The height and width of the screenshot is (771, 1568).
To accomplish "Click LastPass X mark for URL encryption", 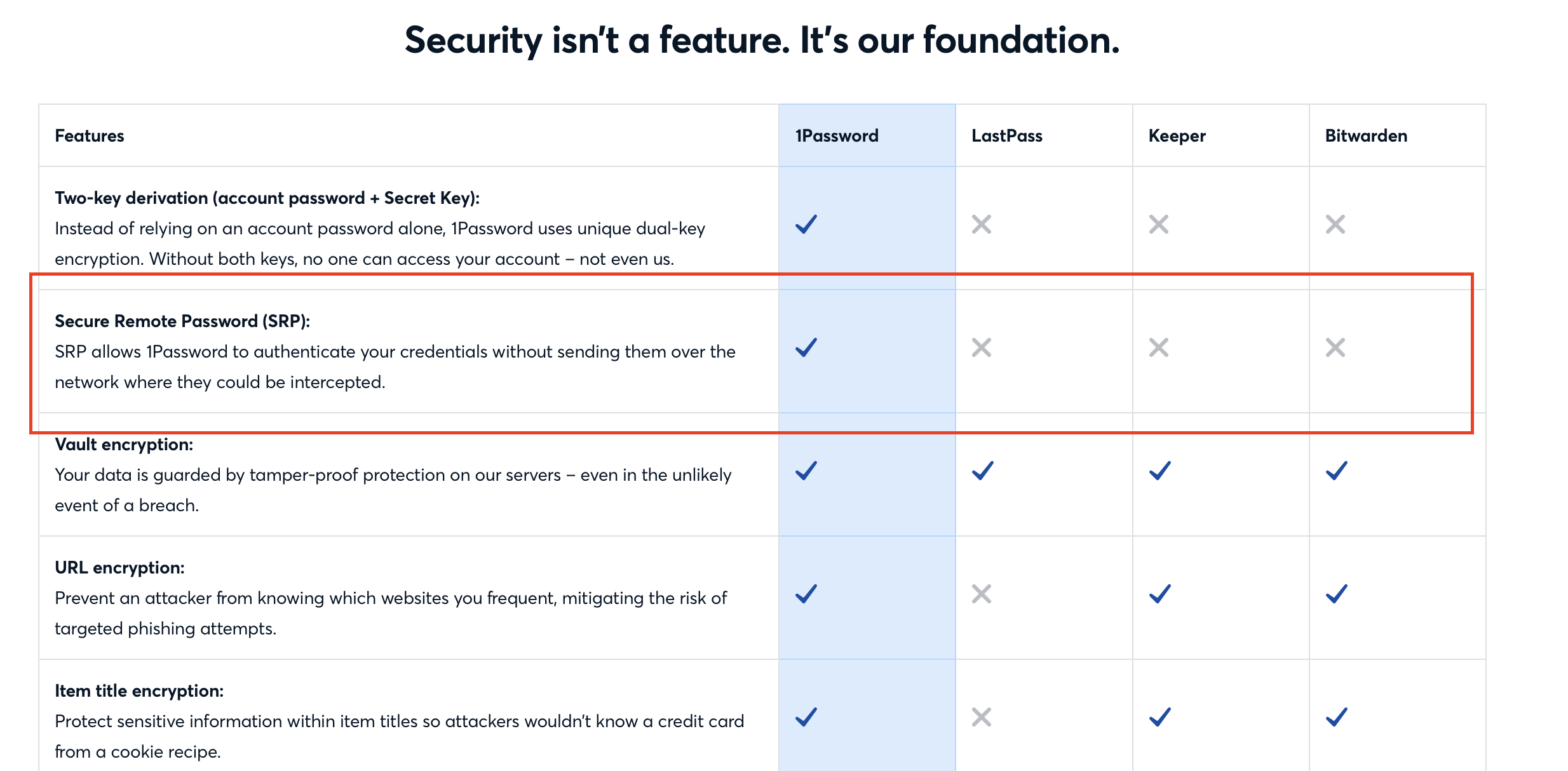I will [x=982, y=594].
